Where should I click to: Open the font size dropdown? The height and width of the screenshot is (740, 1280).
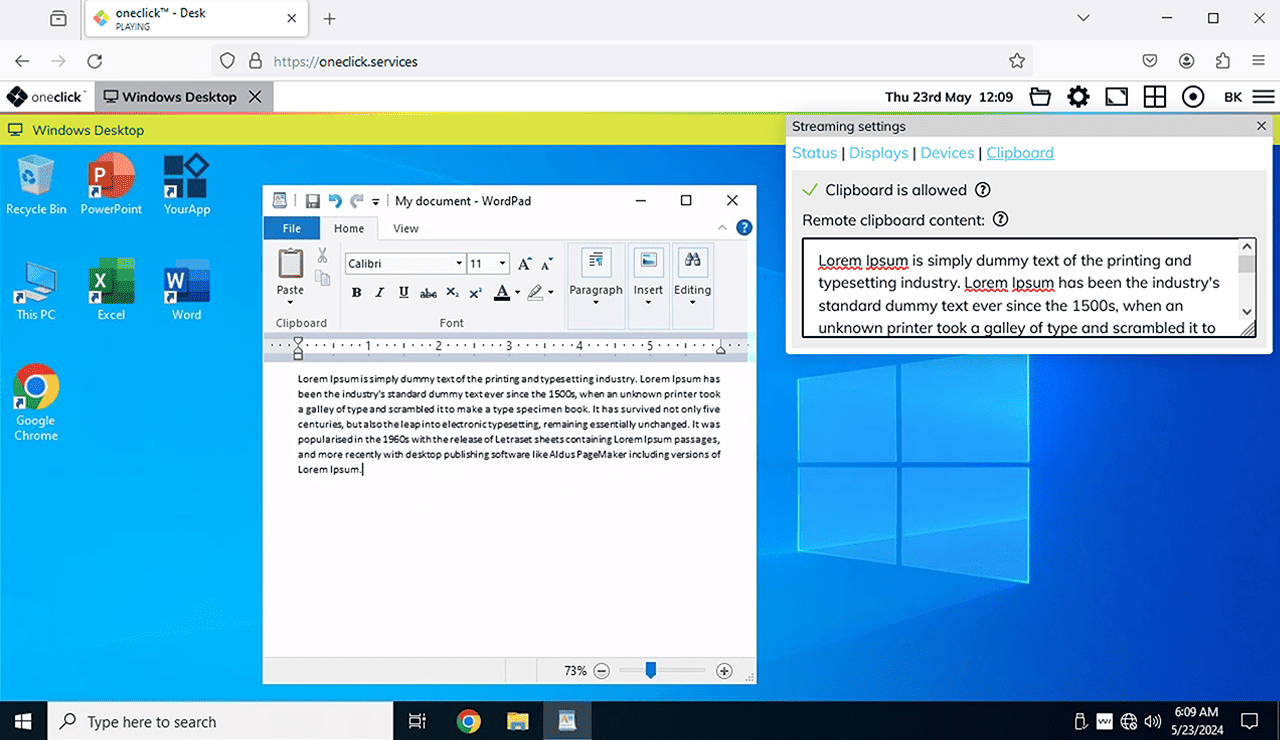pyautogui.click(x=502, y=264)
